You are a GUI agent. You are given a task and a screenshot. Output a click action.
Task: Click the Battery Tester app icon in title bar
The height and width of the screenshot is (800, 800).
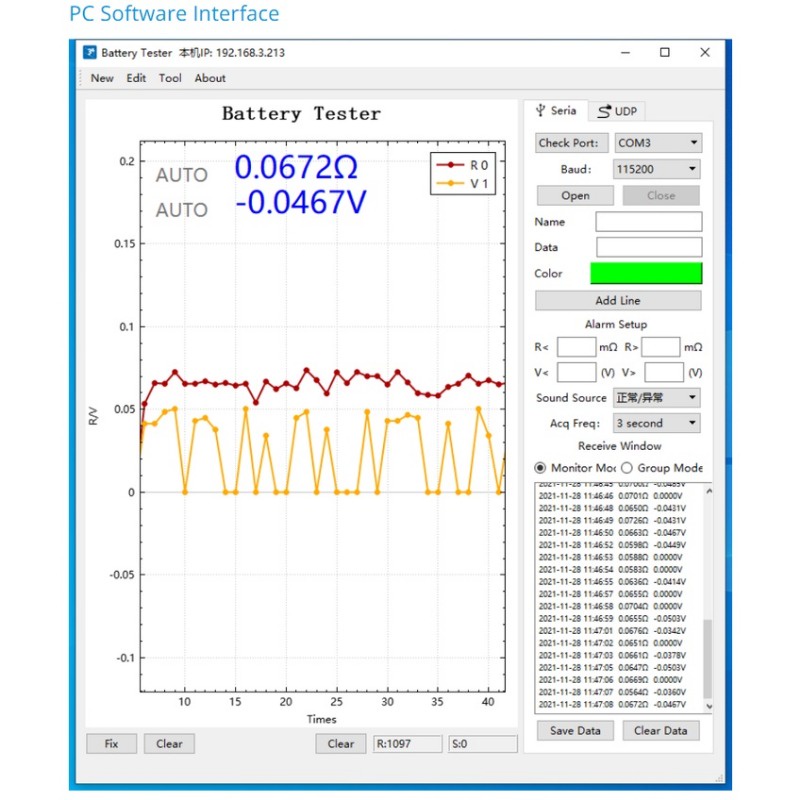90,52
